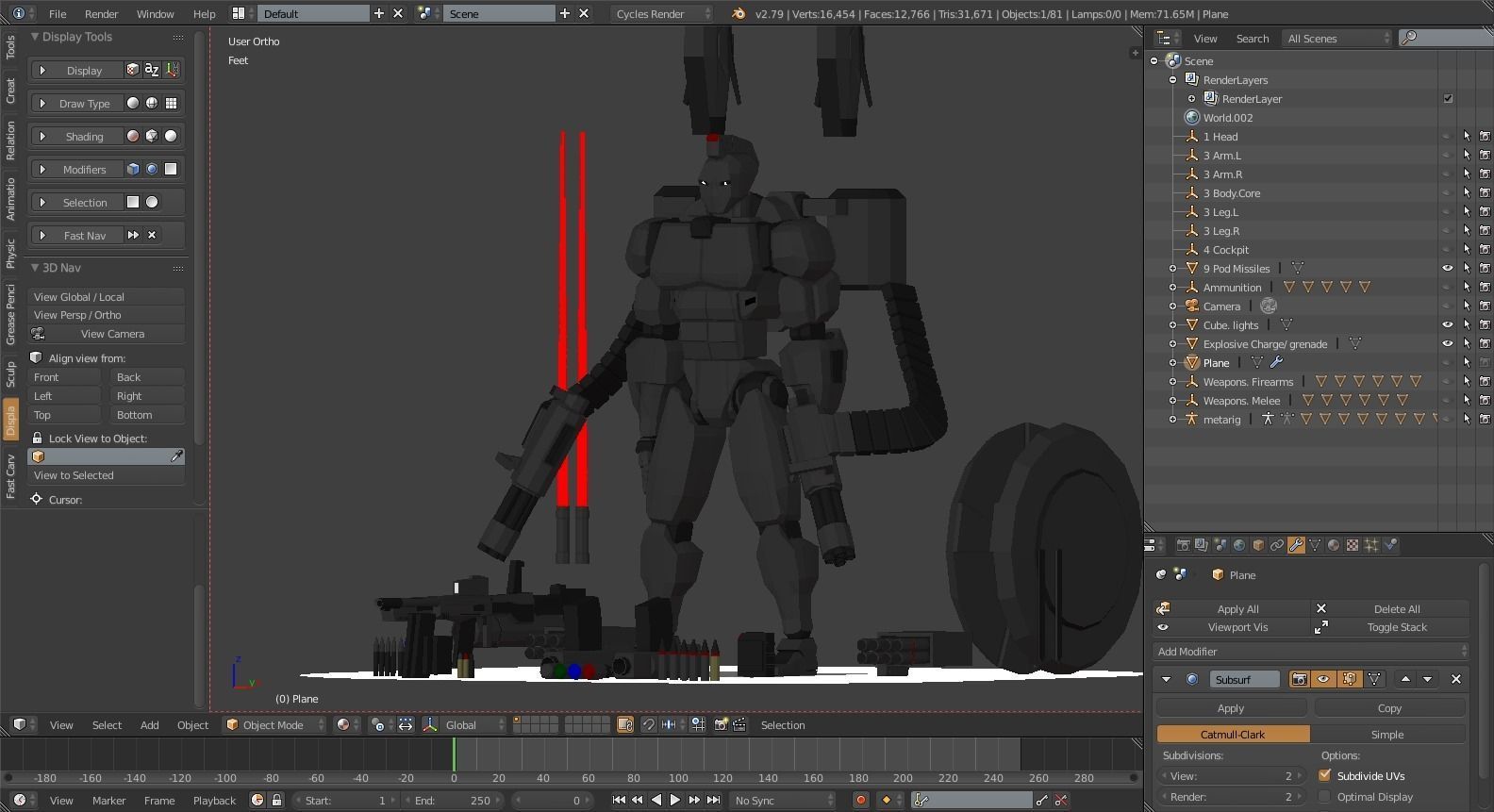Open the World properties globe tab

click(1239, 545)
